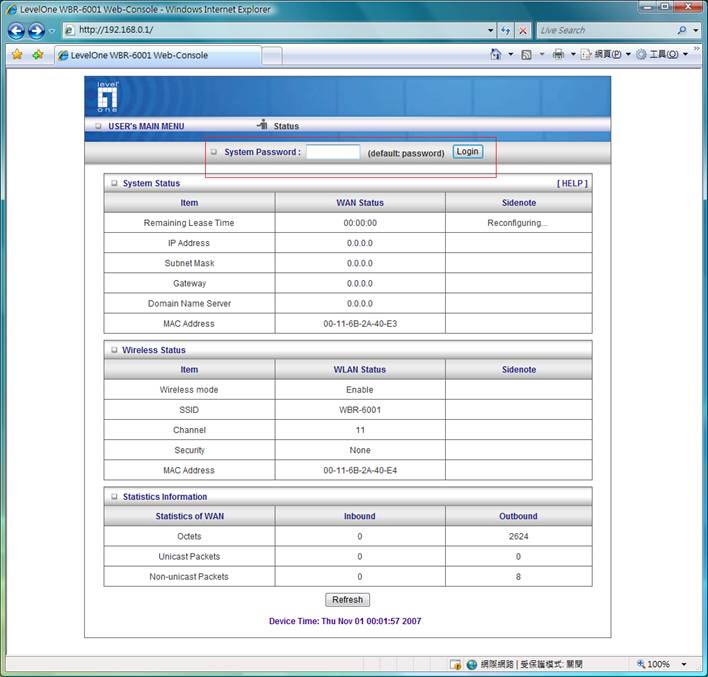Click the WAN MAC address 00-11-6B-2A-40-E3
Image resolution: width=708 pixels, height=677 pixels.
coord(360,324)
